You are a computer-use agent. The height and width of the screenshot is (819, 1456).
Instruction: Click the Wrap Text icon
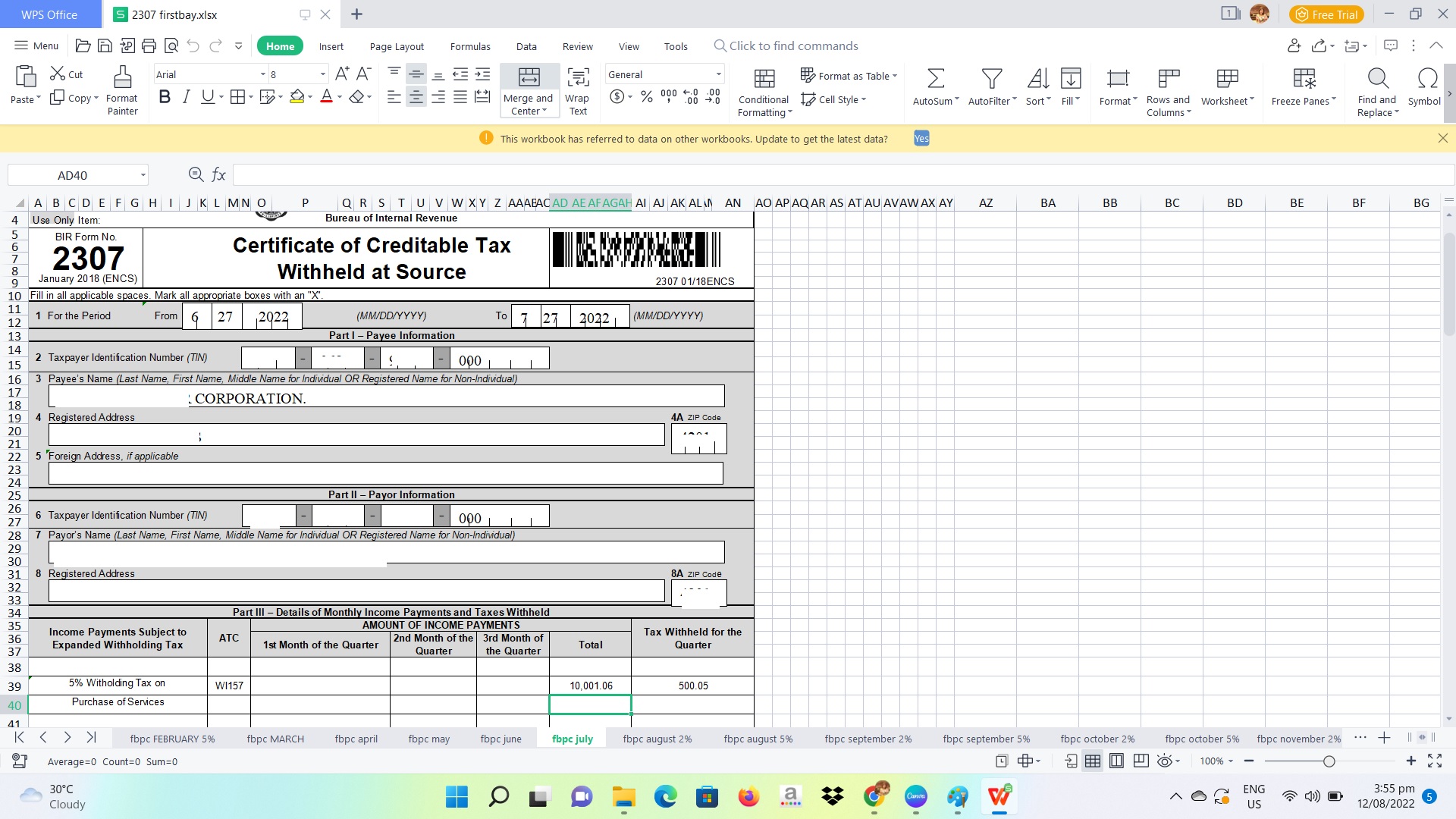pos(578,77)
